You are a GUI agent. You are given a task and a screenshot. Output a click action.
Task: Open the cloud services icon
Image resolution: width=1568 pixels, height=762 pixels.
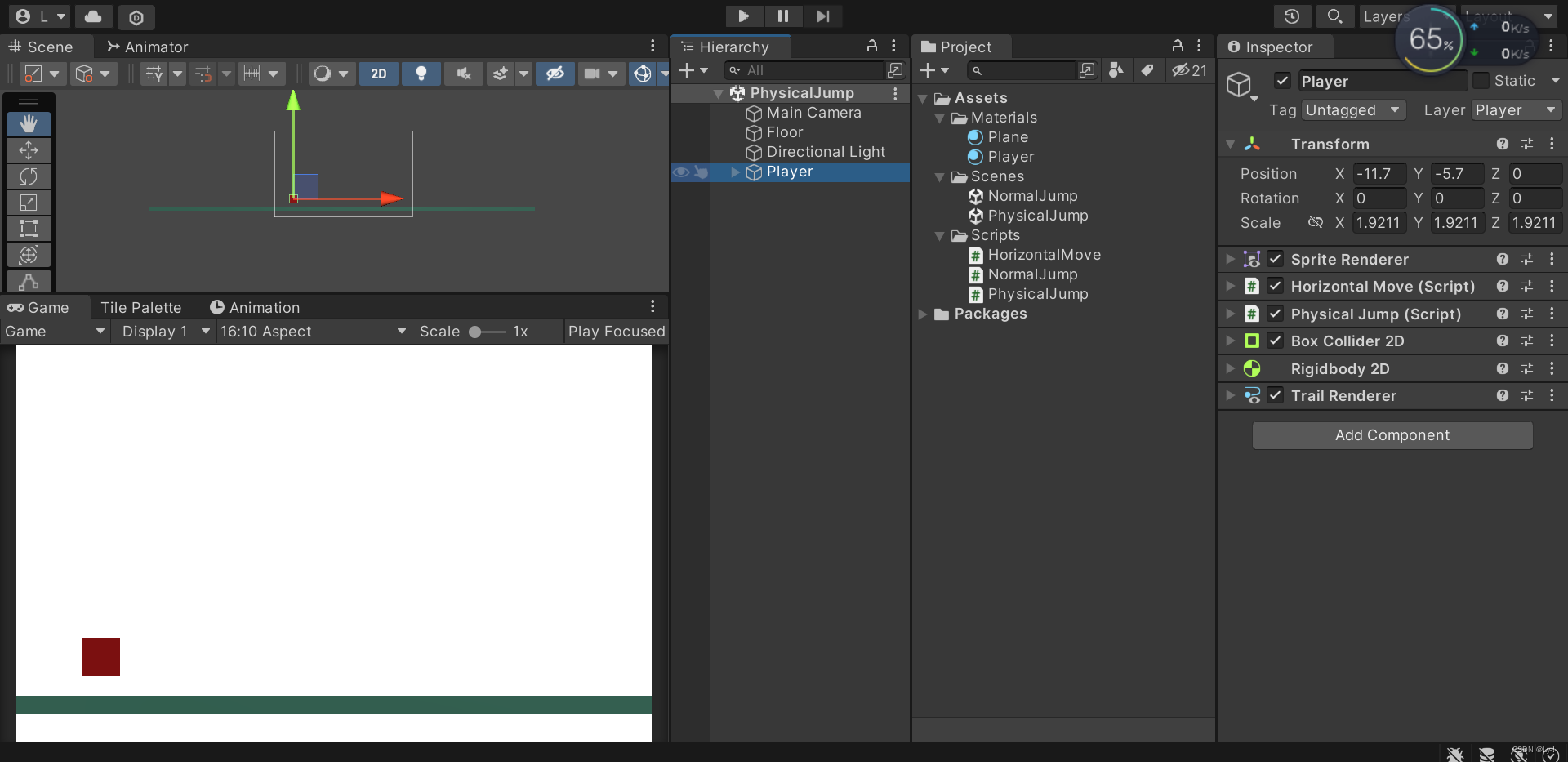[x=94, y=16]
